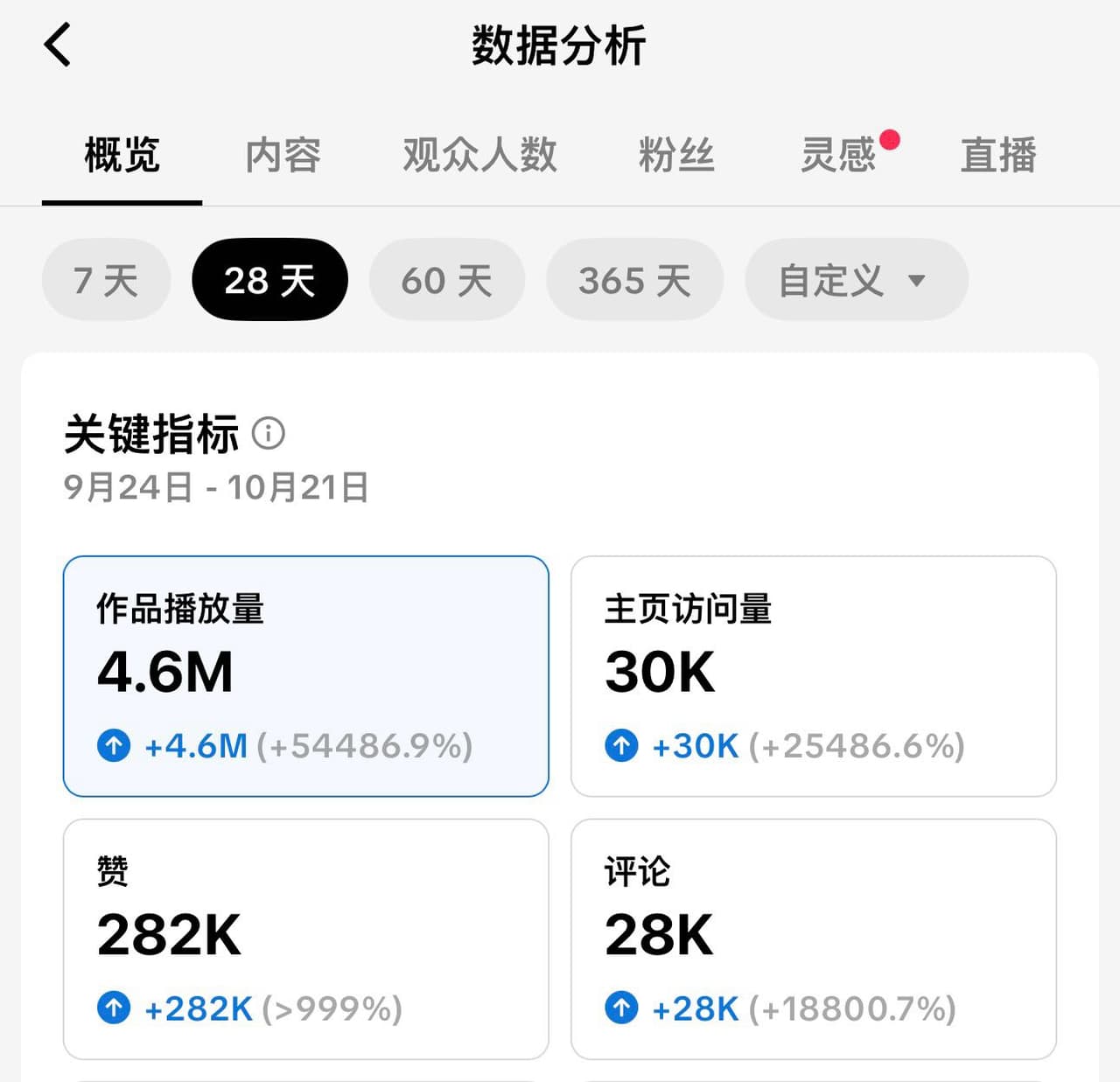Tap the (+18800.7%) percentage text
This screenshot has height=1082, width=1120.
pos(852,1009)
